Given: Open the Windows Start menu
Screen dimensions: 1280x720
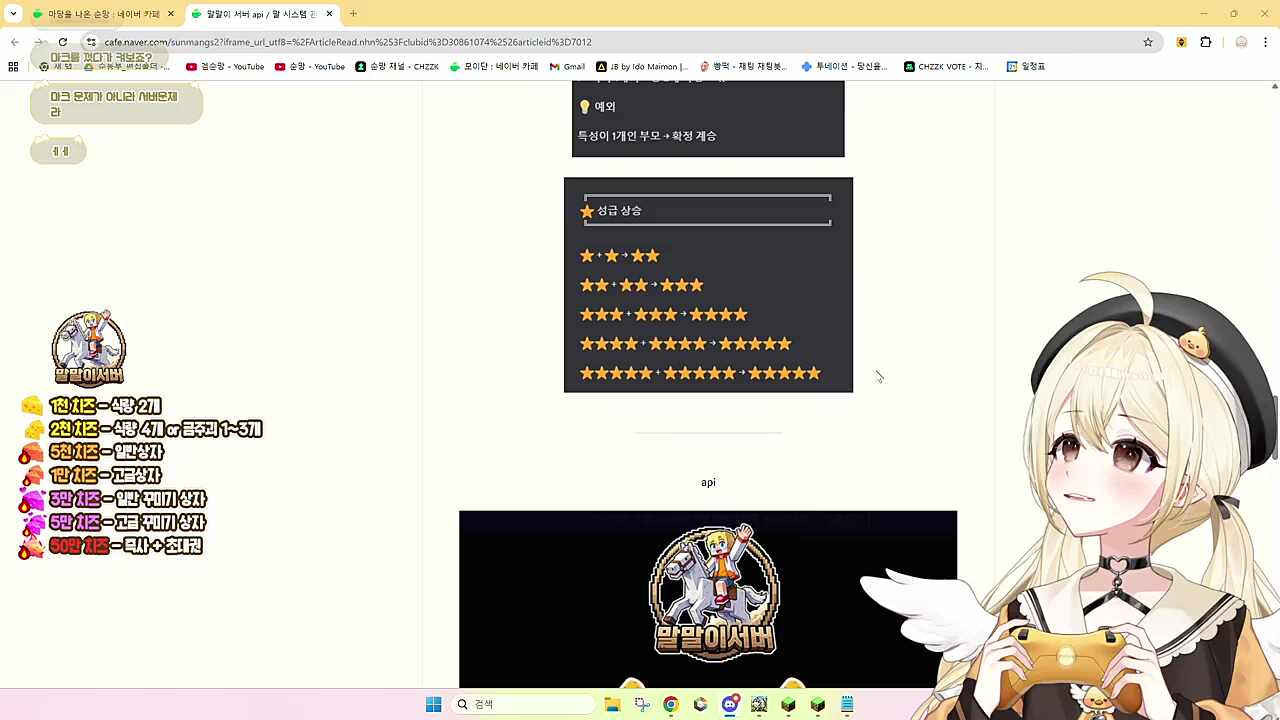Looking at the screenshot, I should tap(433, 705).
